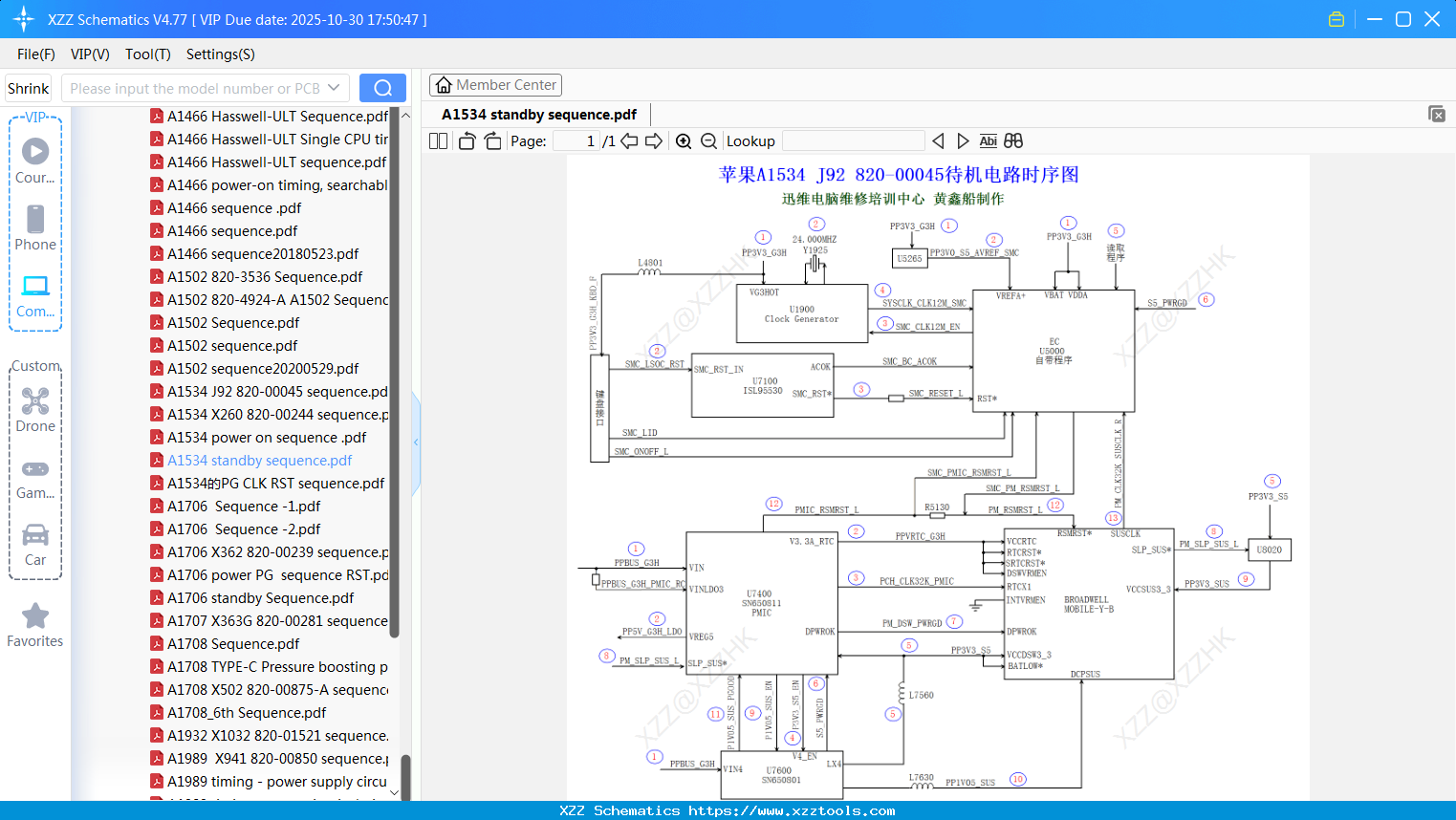Image resolution: width=1456 pixels, height=820 pixels.
Task: Click the blue search button
Action: [x=382, y=88]
